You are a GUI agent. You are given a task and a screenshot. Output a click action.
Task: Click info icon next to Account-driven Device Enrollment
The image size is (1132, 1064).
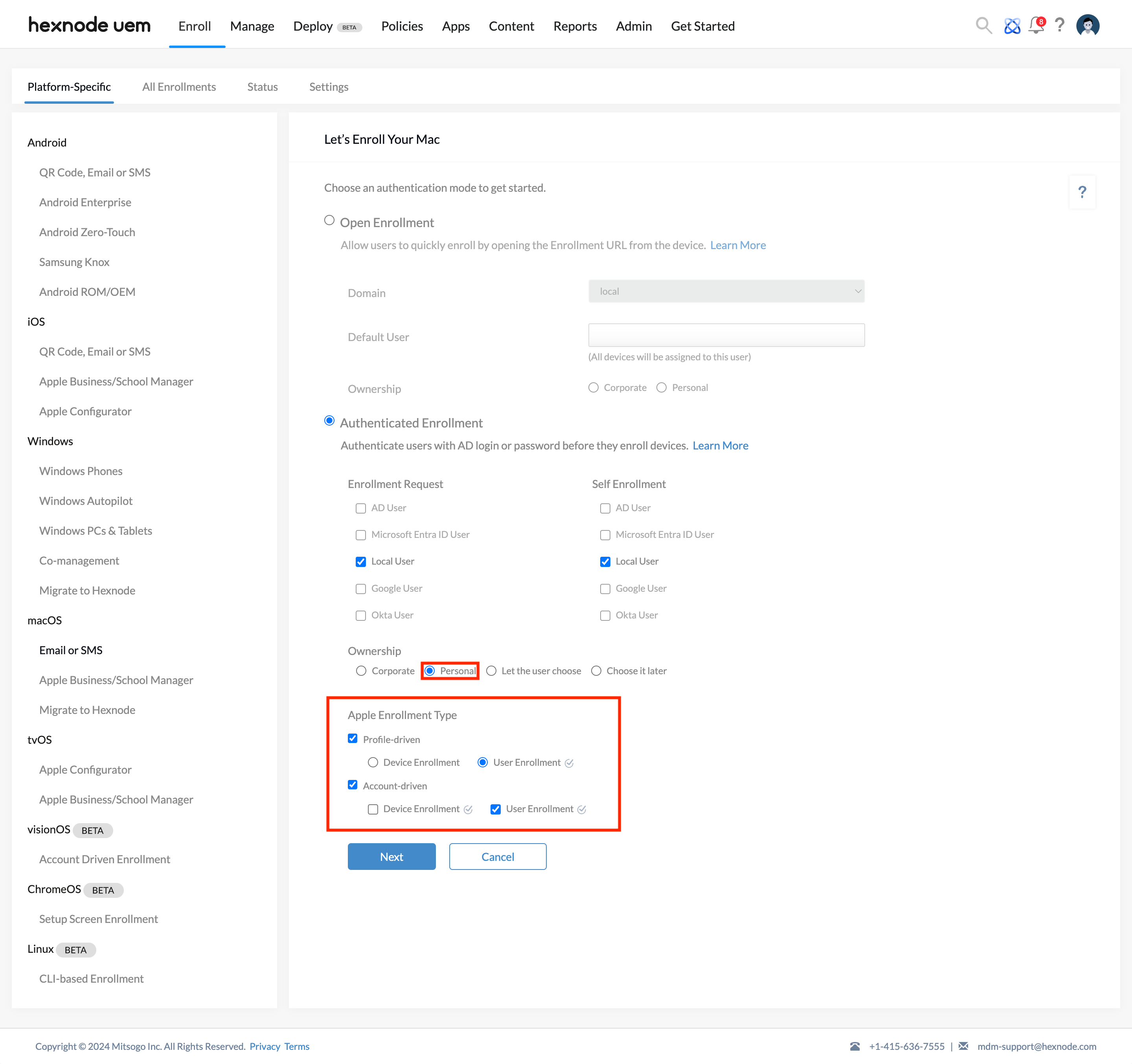468,809
